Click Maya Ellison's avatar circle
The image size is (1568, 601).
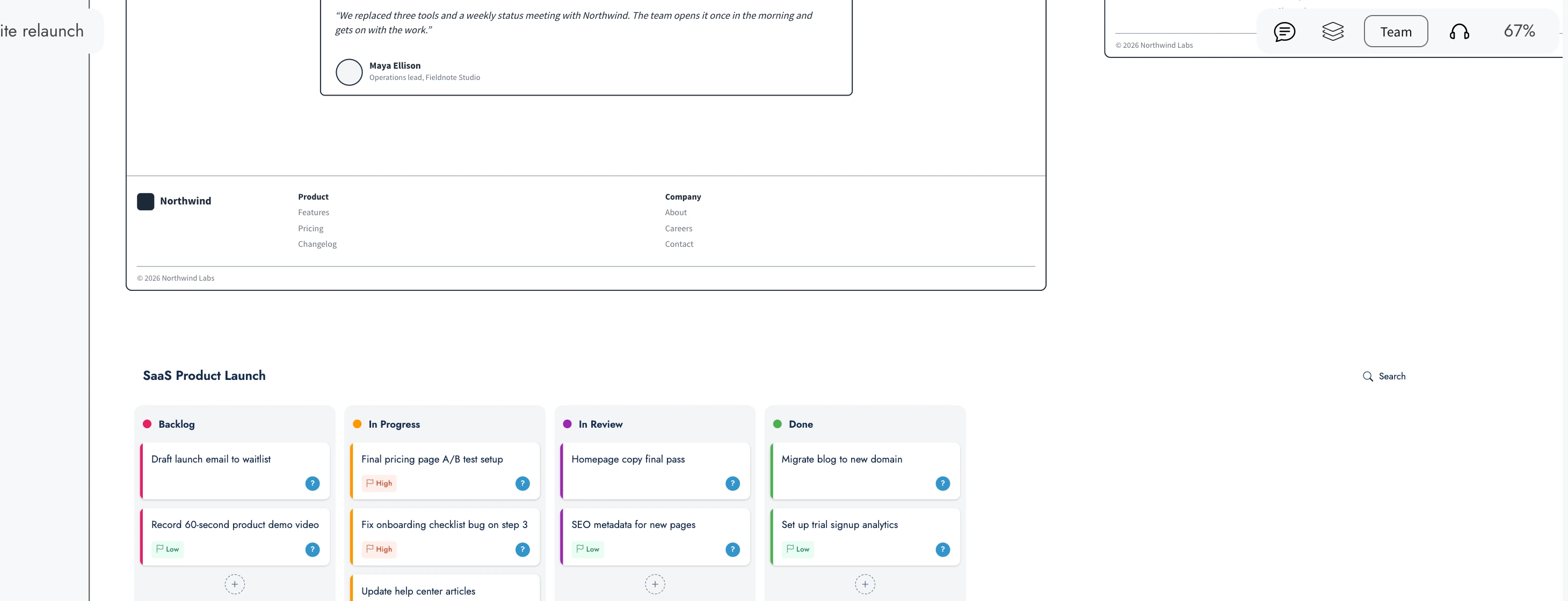(349, 72)
